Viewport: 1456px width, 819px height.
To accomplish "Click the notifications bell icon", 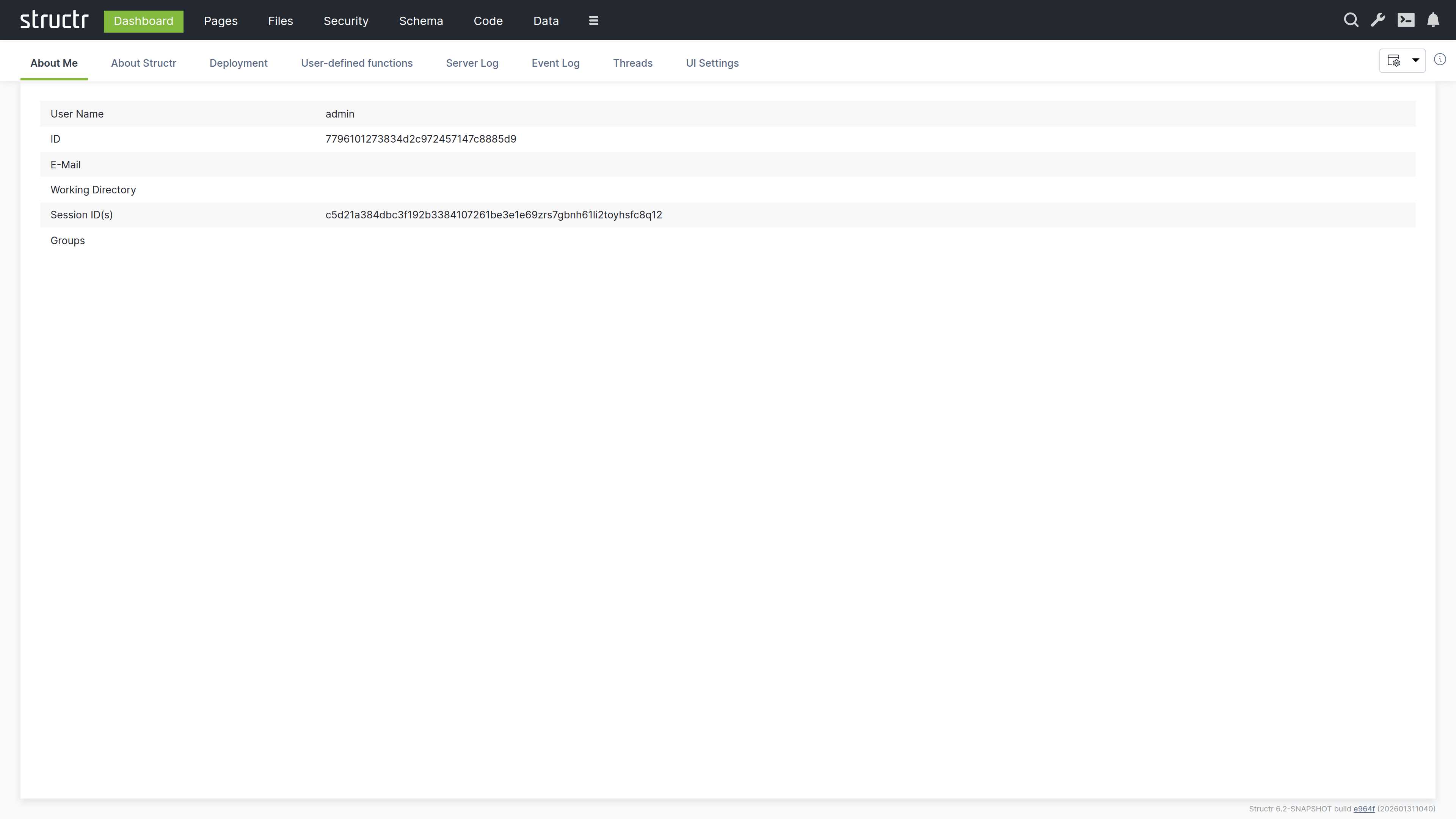I will click(1433, 20).
